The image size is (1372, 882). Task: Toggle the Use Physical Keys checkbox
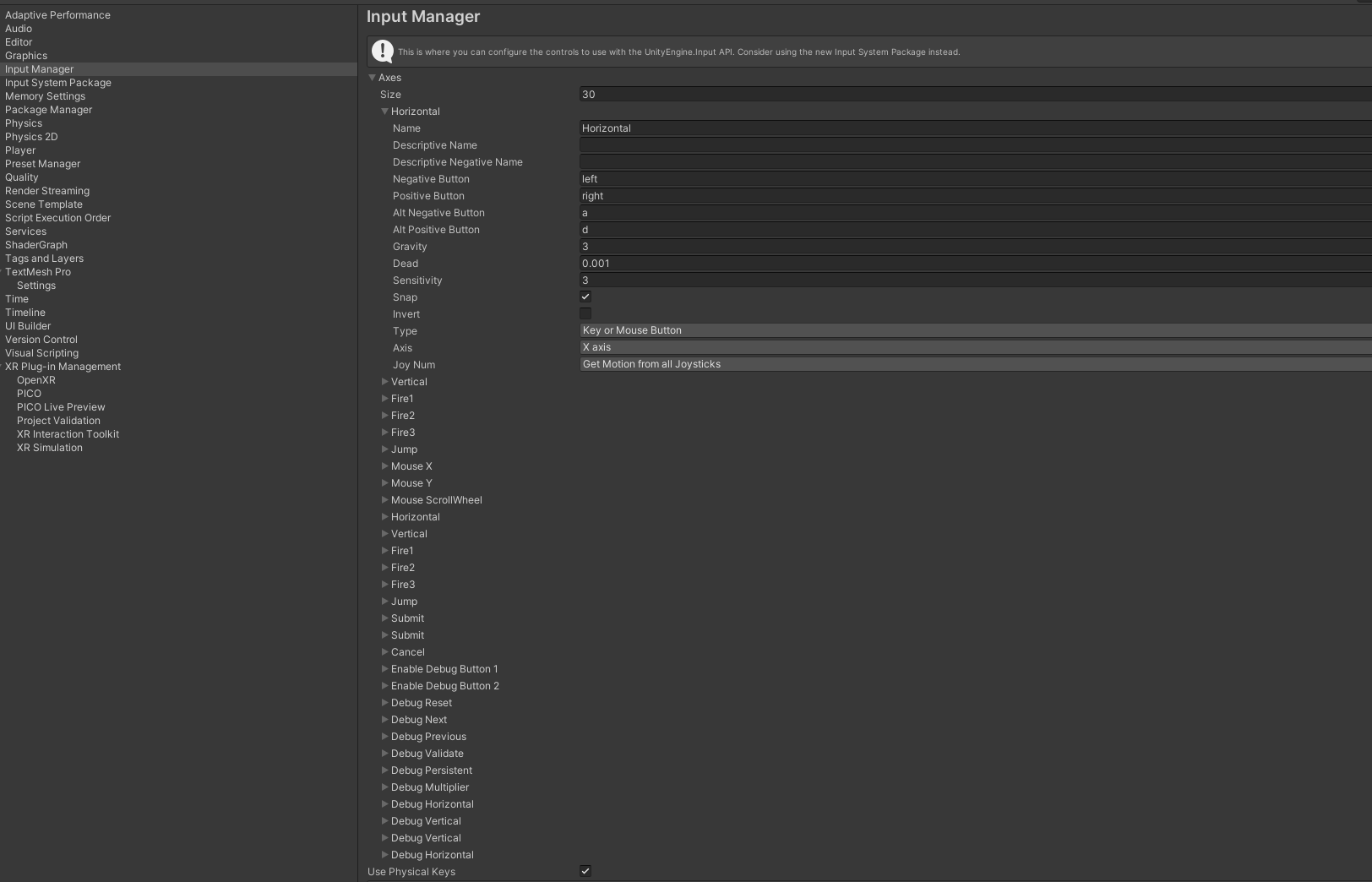pyautogui.click(x=585, y=871)
